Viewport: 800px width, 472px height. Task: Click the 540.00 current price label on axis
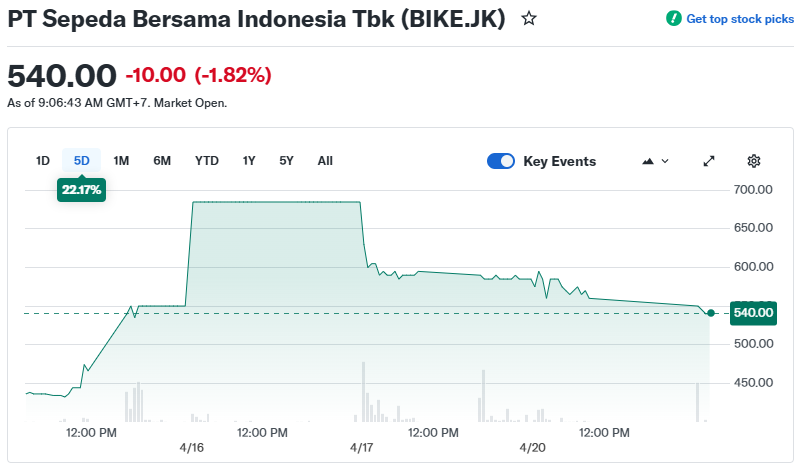pos(754,313)
